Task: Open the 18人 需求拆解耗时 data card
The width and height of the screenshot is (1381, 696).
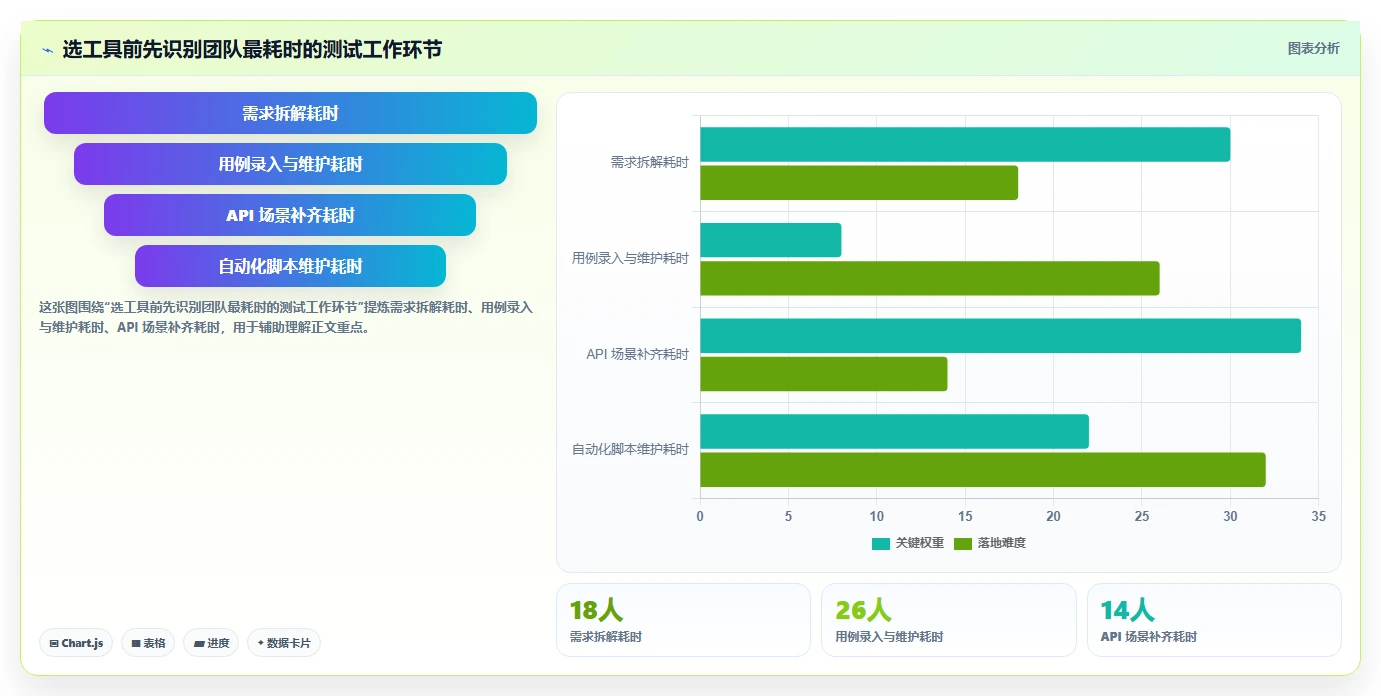Action: tap(683, 620)
